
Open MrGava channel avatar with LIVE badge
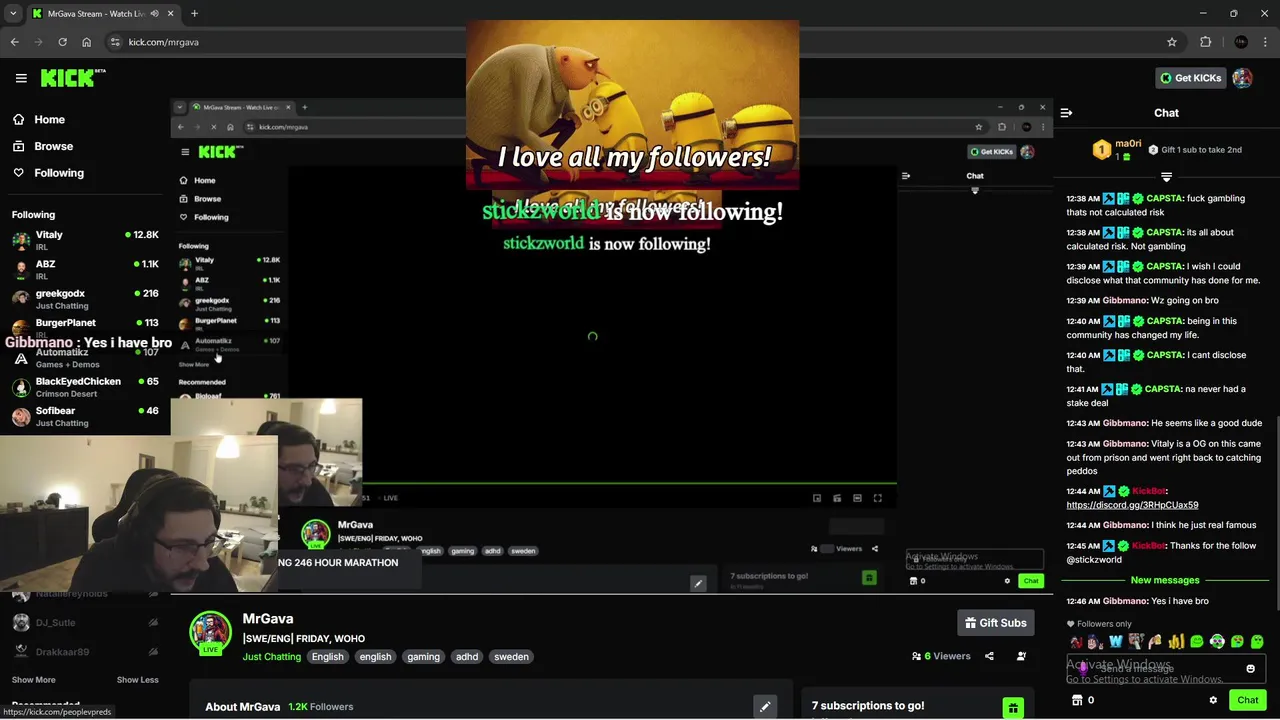[x=210, y=633]
